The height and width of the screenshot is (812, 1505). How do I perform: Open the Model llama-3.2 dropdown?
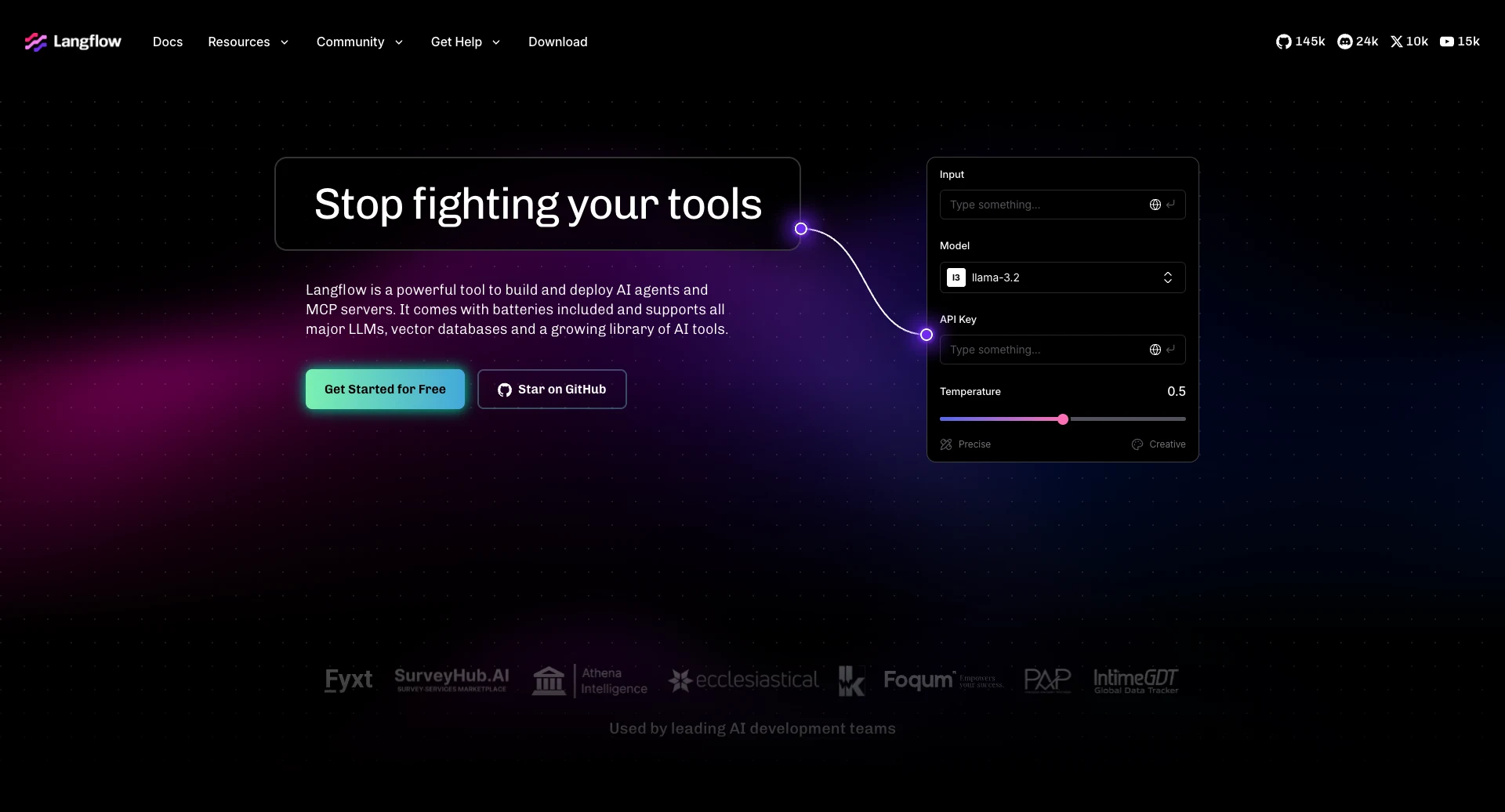click(x=1062, y=277)
